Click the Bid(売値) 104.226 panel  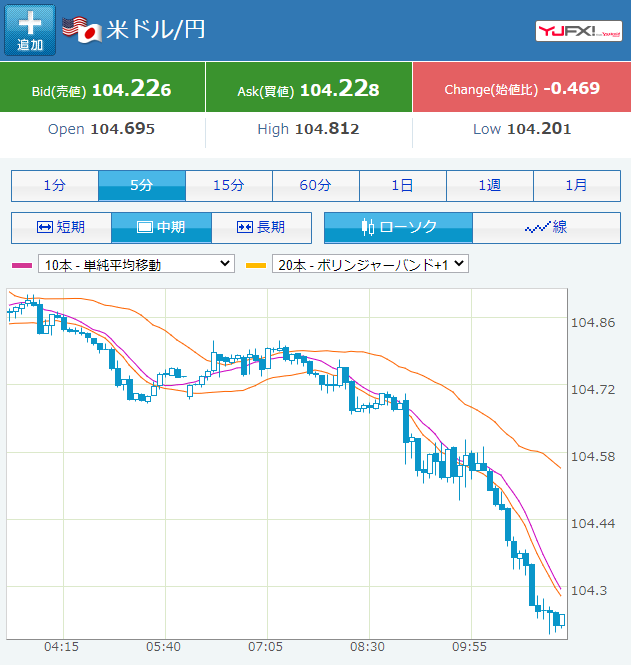102,87
